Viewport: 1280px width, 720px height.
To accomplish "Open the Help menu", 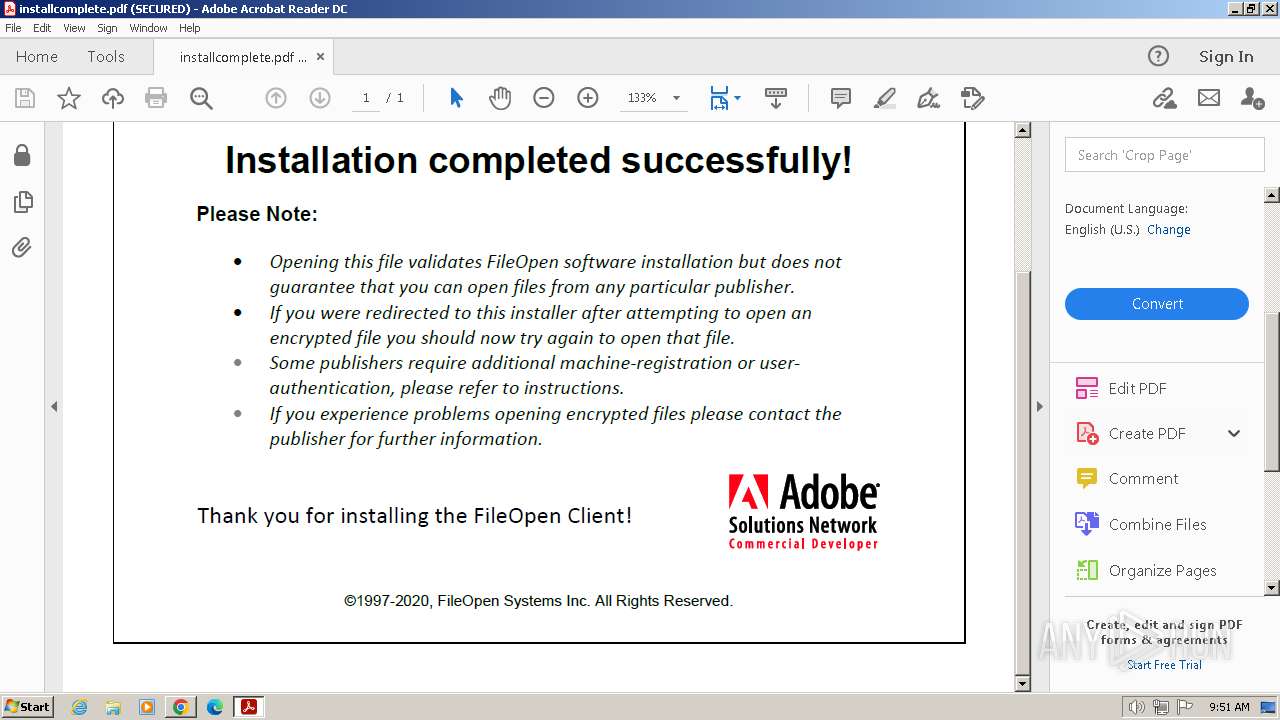I will pyautogui.click(x=190, y=28).
